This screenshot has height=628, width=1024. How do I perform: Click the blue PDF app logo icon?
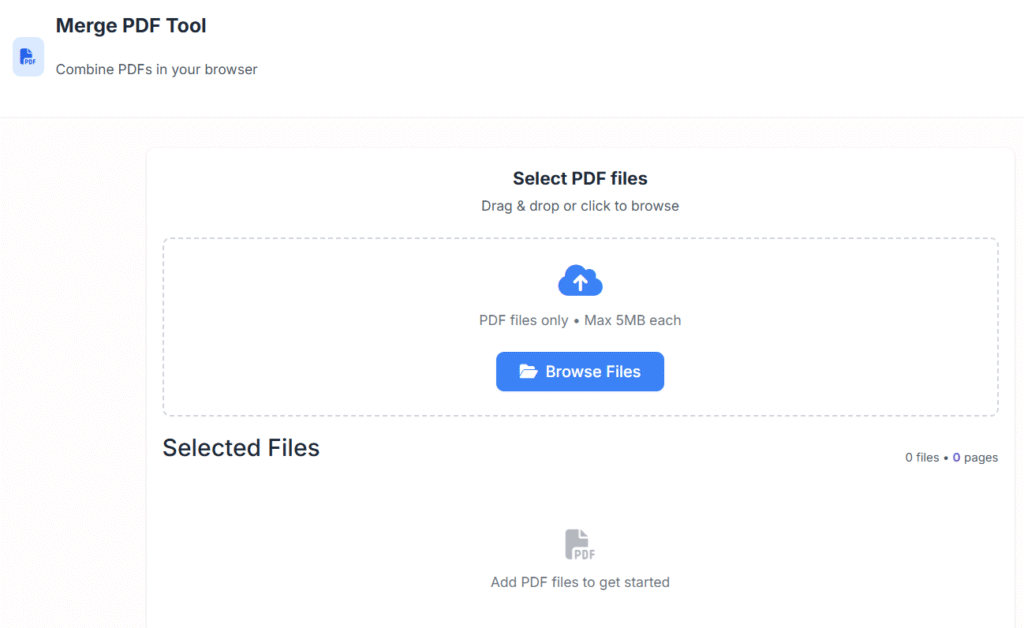[28, 57]
